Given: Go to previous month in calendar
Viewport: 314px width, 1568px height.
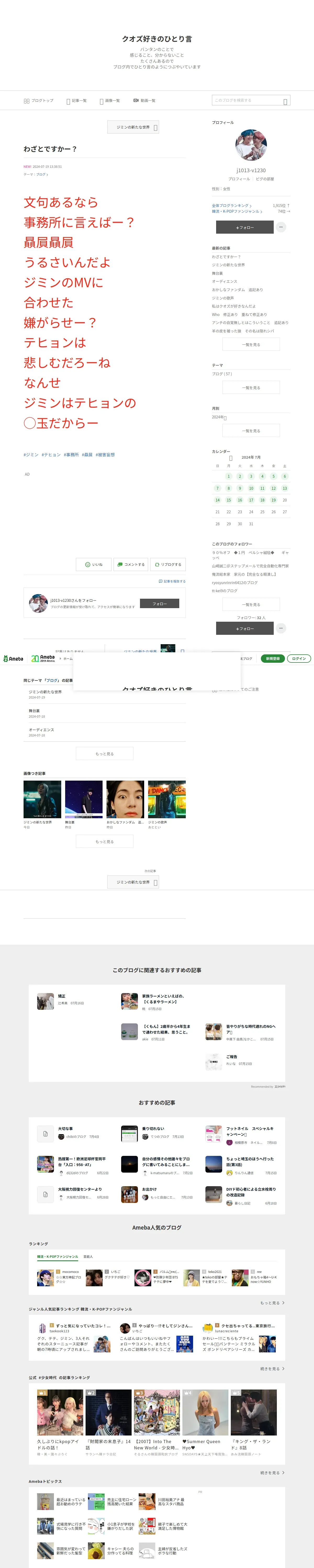Looking at the screenshot, I should (x=231, y=458).
